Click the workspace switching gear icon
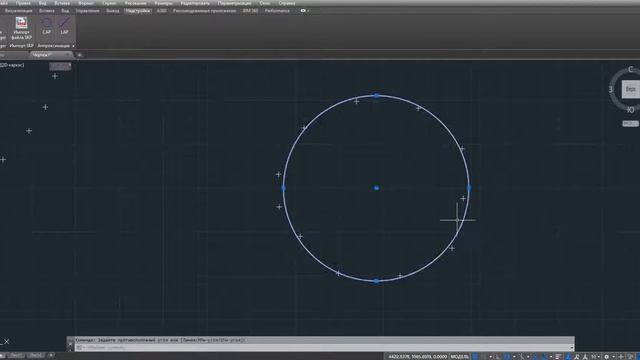The image size is (640, 360). coord(607,356)
